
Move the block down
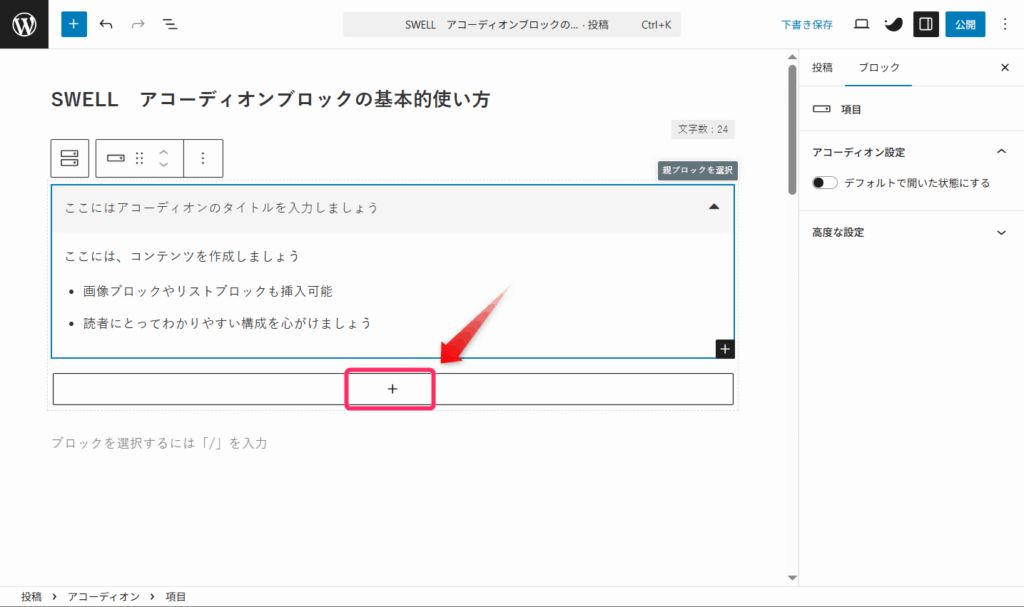163,164
